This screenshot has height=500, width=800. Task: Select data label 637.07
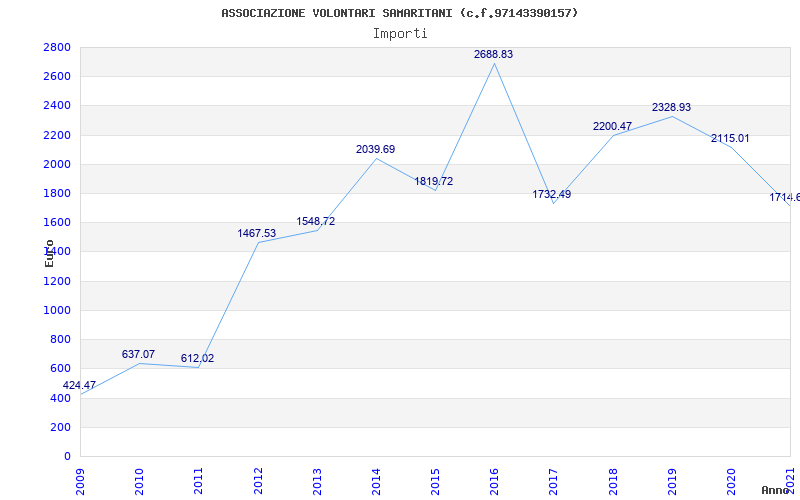[138, 354]
